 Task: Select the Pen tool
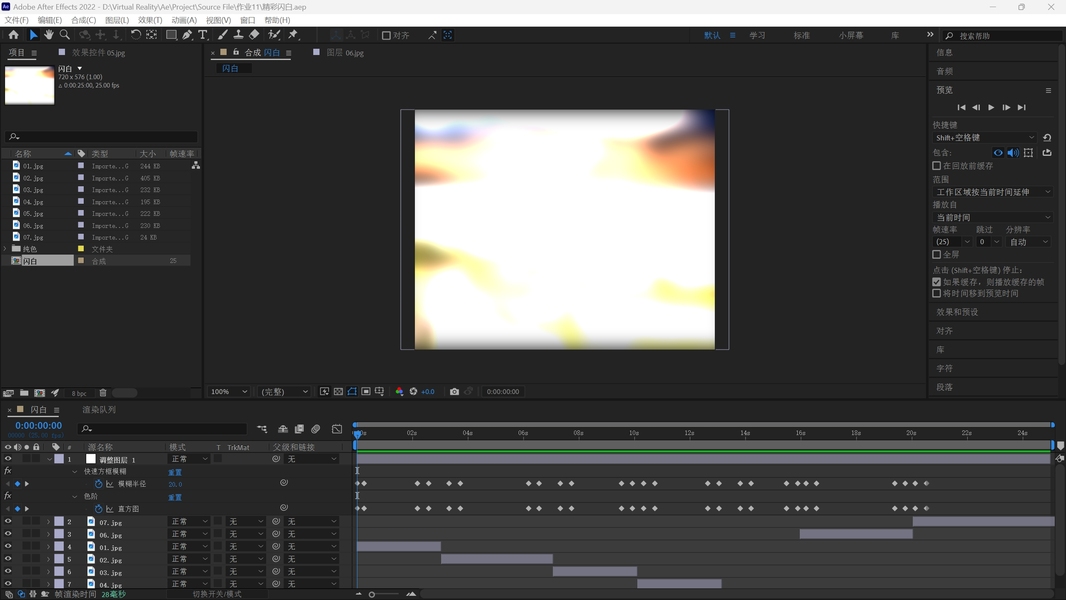(187, 35)
